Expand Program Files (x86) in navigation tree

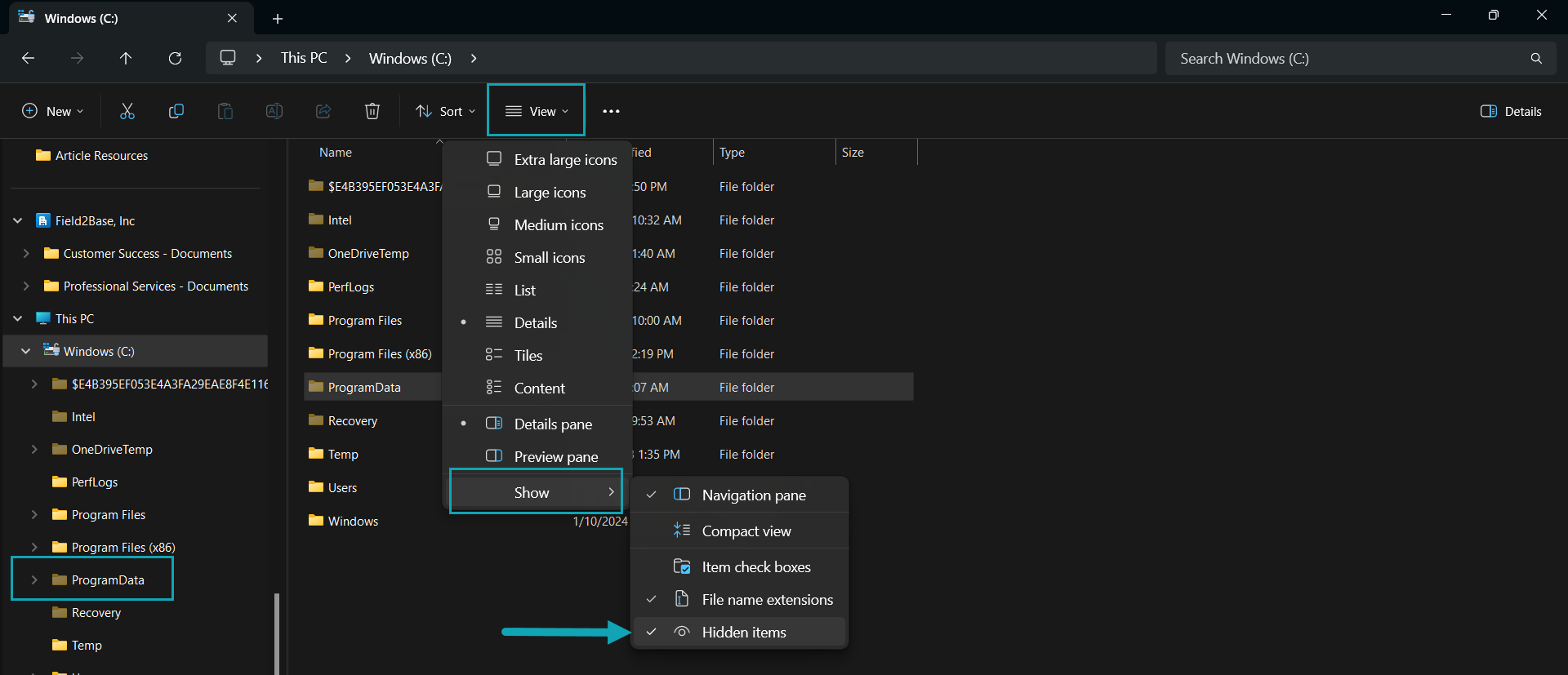tap(34, 547)
